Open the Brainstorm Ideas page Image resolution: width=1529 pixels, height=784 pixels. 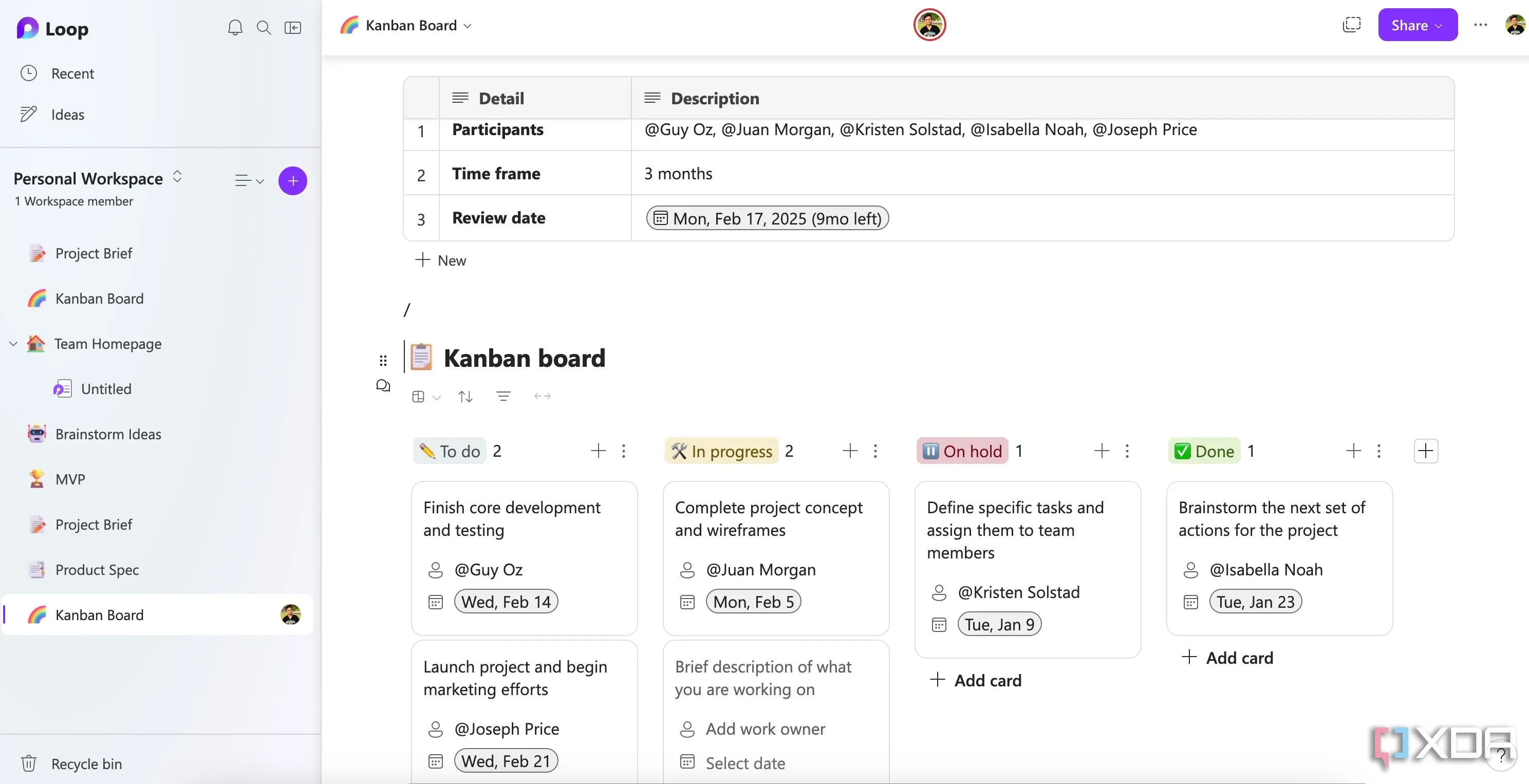(108, 435)
